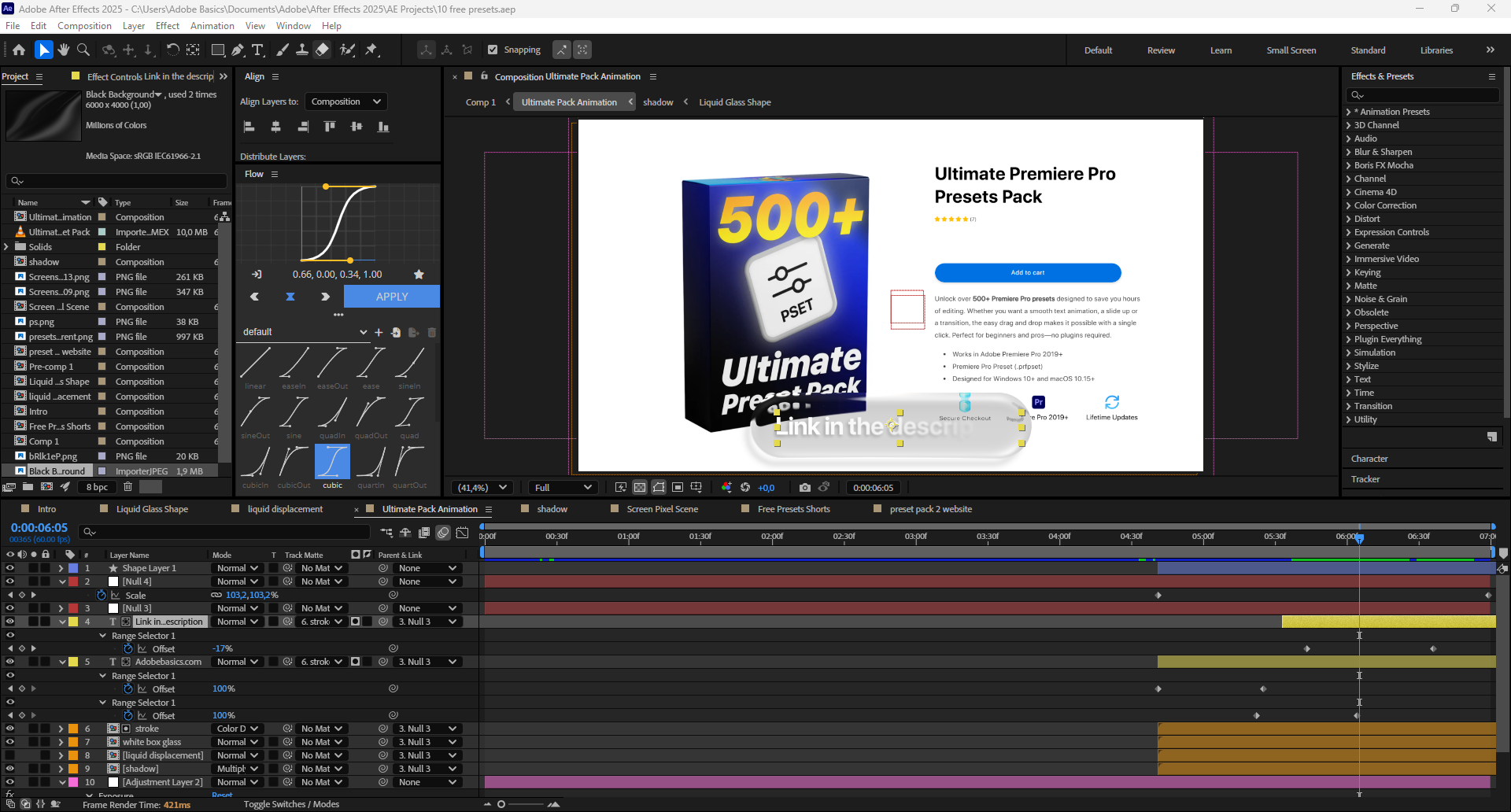Choose the Type tool
This screenshot has height=812, width=1511.
click(x=257, y=50)
